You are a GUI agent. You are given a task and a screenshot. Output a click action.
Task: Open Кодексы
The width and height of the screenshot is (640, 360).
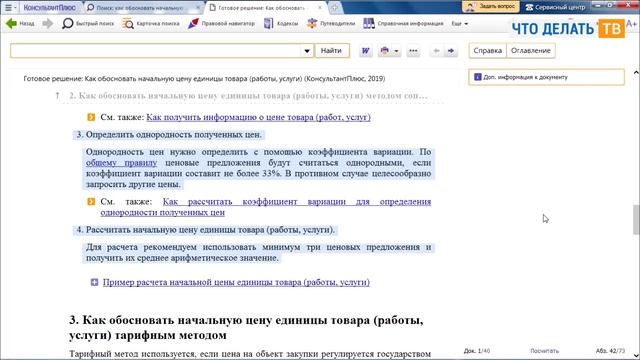[281, 24]
